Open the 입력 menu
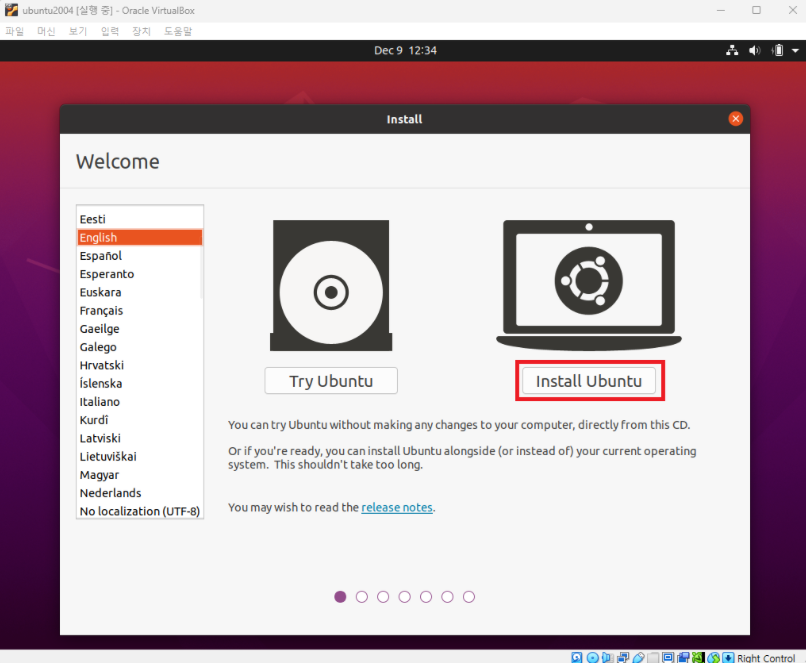This screenshot has width=806, height=663. click(x=109, y=31)
